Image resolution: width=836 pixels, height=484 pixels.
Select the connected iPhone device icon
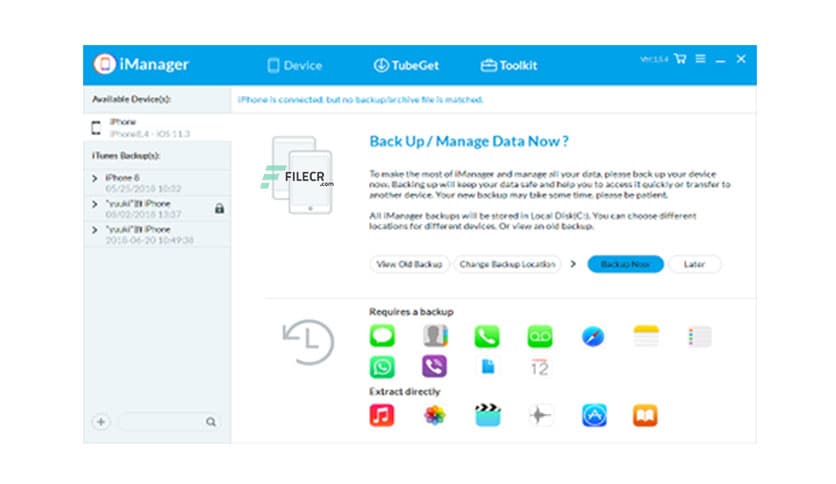97,128
